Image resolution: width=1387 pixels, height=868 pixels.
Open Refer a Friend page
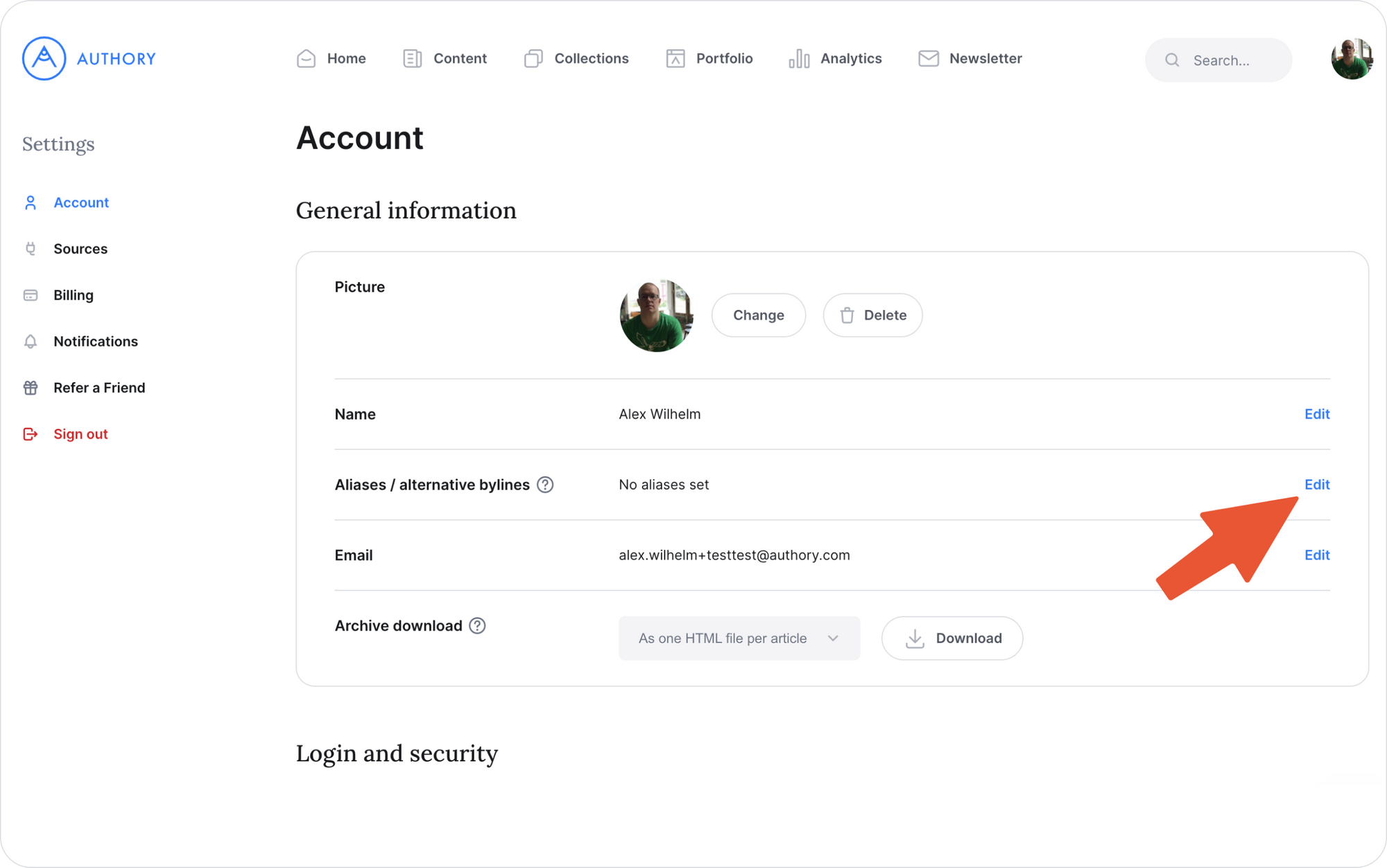tap(85, 388)
